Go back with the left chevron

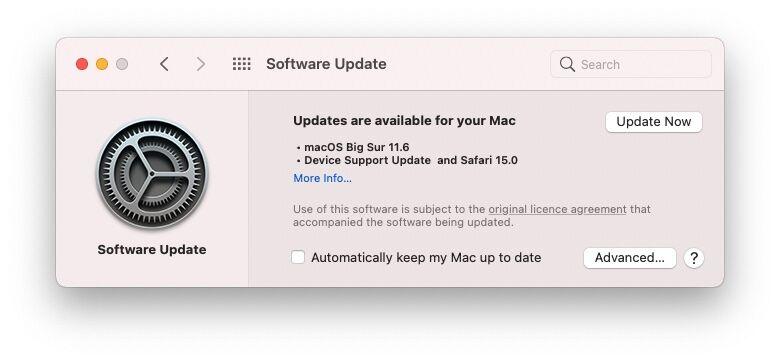point(164,64)
